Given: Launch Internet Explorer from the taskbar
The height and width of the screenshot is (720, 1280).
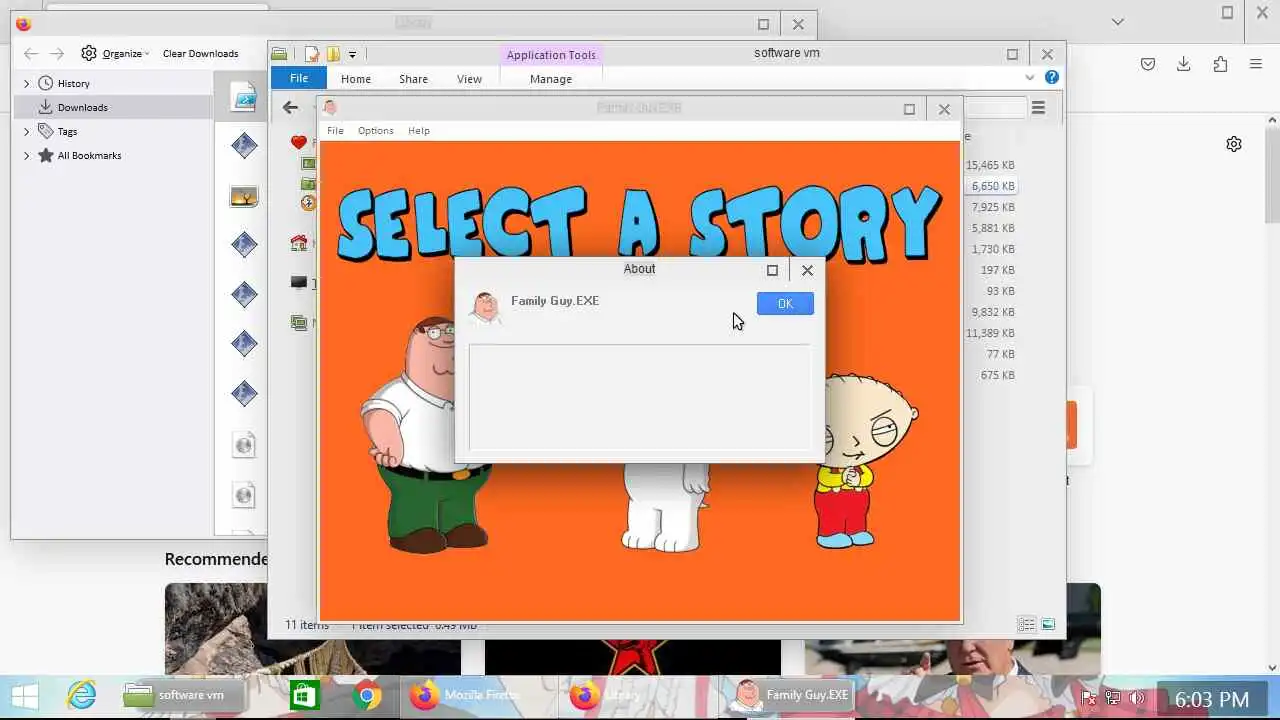Looking at the screenshot, I should point(81,696).
